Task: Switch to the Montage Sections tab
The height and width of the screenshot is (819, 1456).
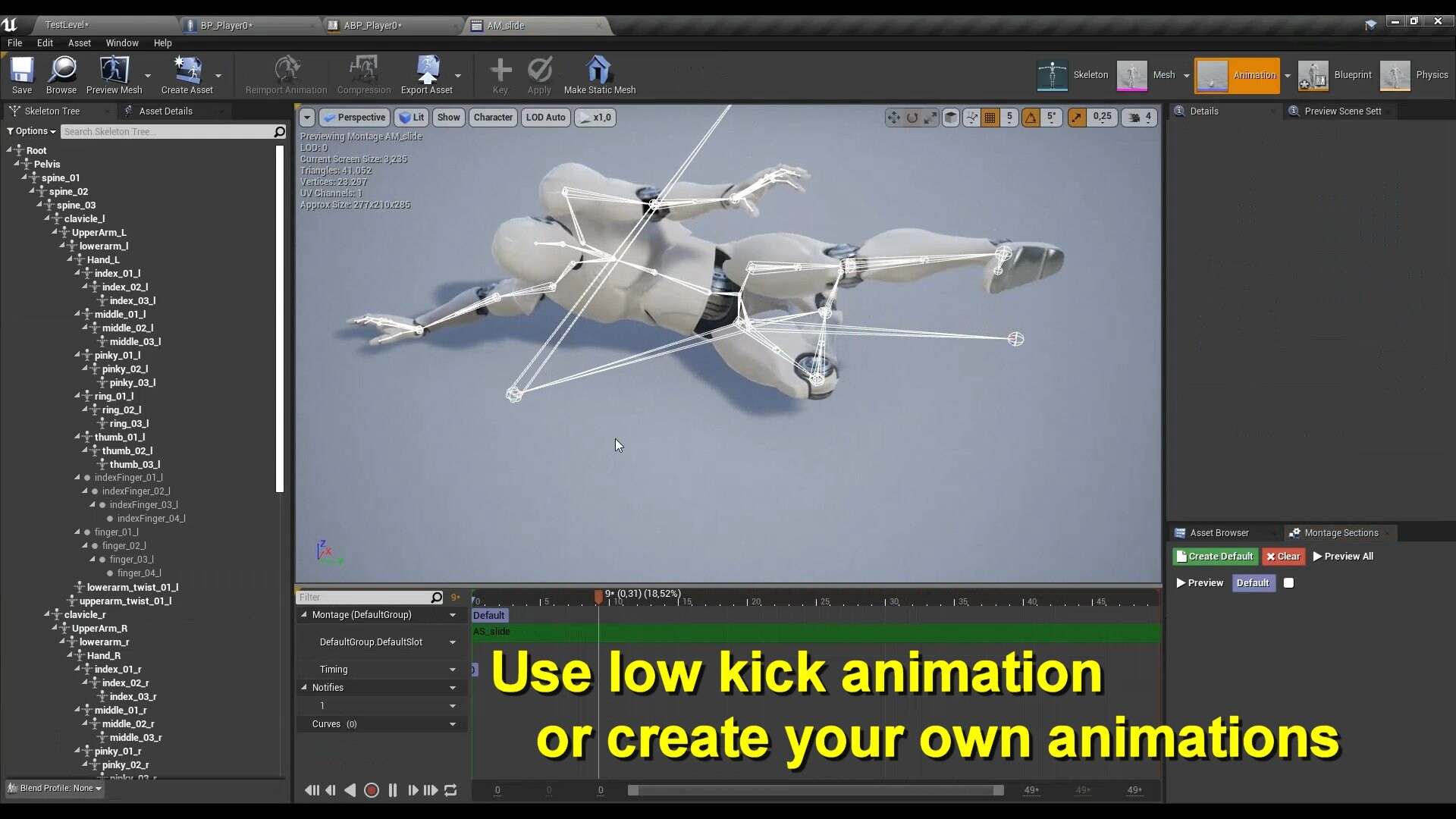Action: tap(1339, 532)
